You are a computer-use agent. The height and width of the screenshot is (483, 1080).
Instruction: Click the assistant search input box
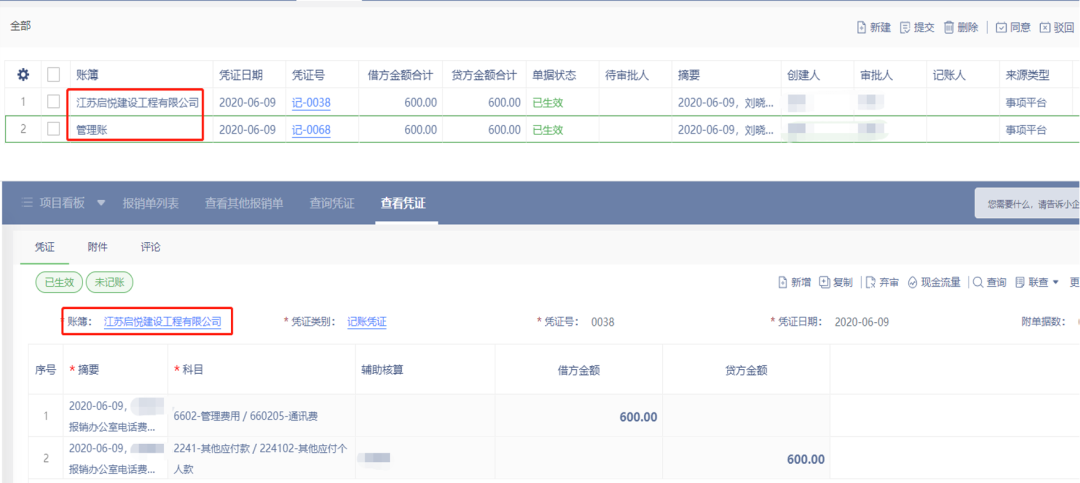(x=1030, y=203)
